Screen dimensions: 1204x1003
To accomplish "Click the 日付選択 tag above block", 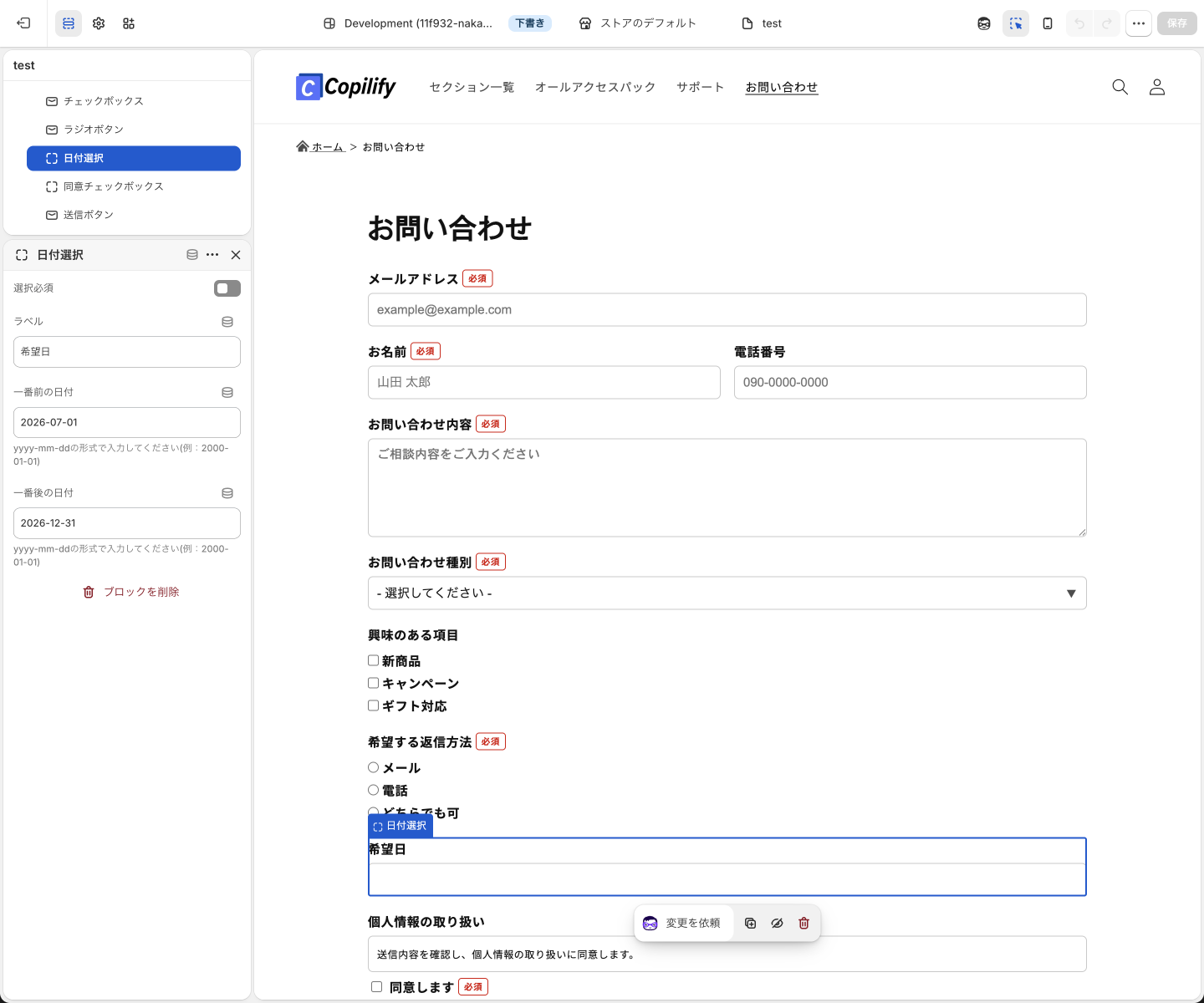I will click(x=400, y=827).
